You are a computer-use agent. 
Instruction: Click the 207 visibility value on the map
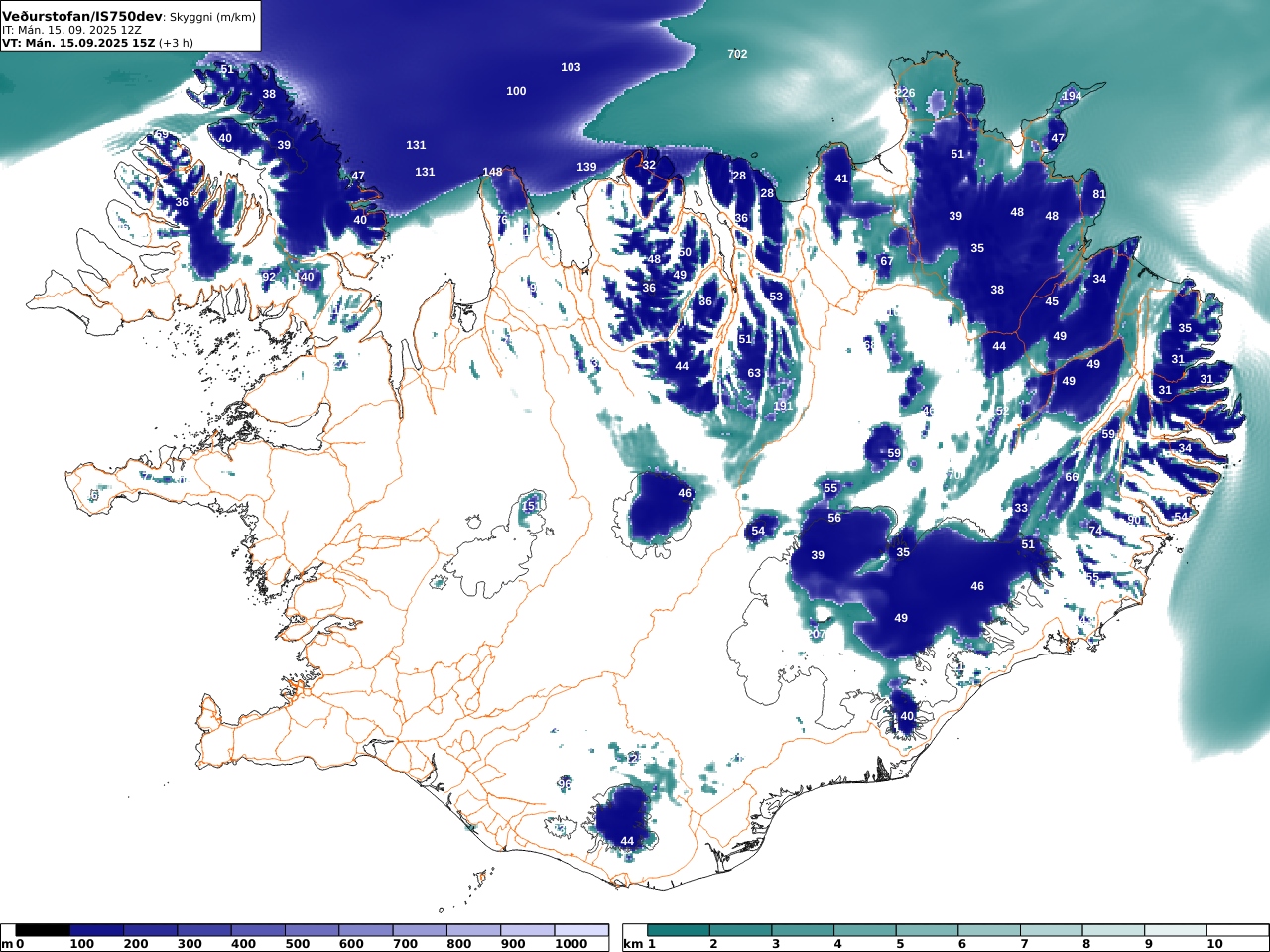816,633
